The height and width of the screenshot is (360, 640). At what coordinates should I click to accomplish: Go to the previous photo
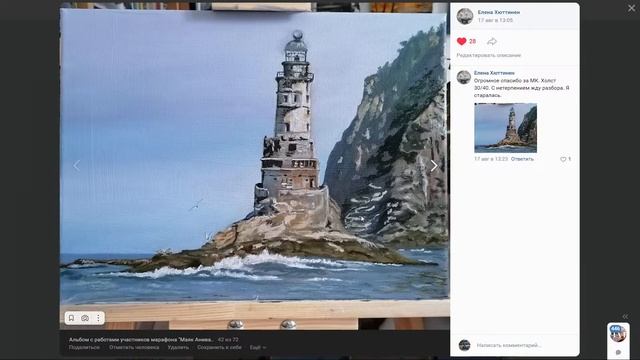(76, 165)
